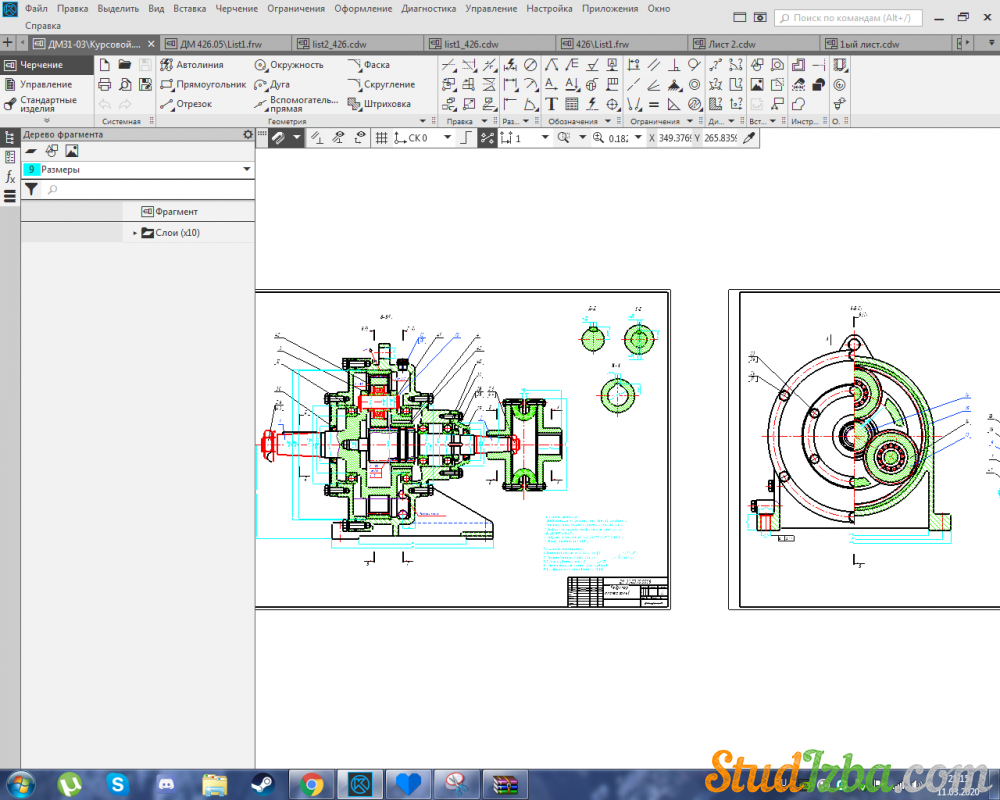Expand the Слои (x10) tree node
Viewport: 1000px width, 800px height.
click(x=135, y=233)
